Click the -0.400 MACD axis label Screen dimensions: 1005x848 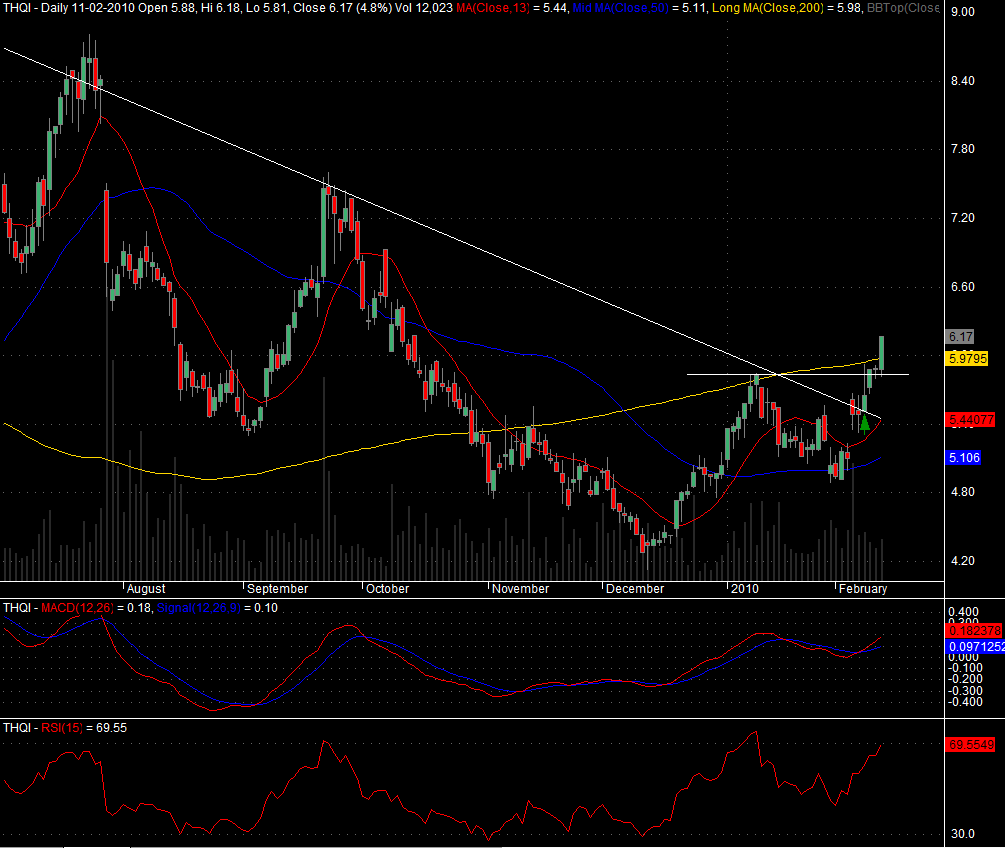point(965,702)
